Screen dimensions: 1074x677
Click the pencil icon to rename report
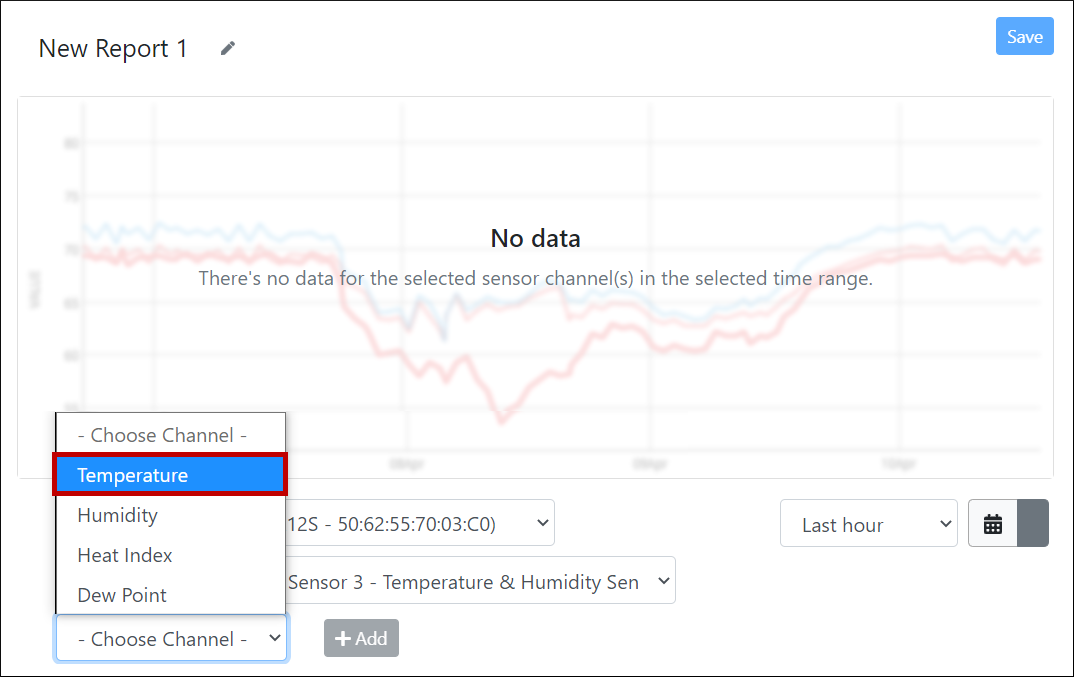click(x=228, y=48)
